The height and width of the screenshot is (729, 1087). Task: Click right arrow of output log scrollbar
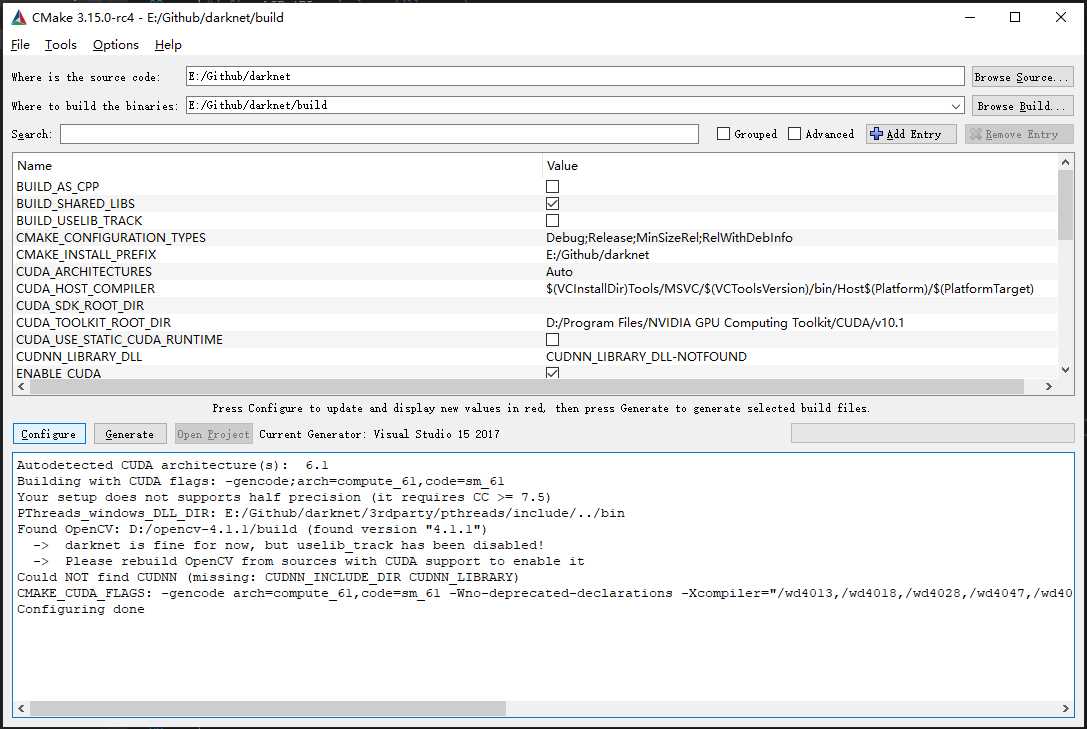tap(1066, 708)
